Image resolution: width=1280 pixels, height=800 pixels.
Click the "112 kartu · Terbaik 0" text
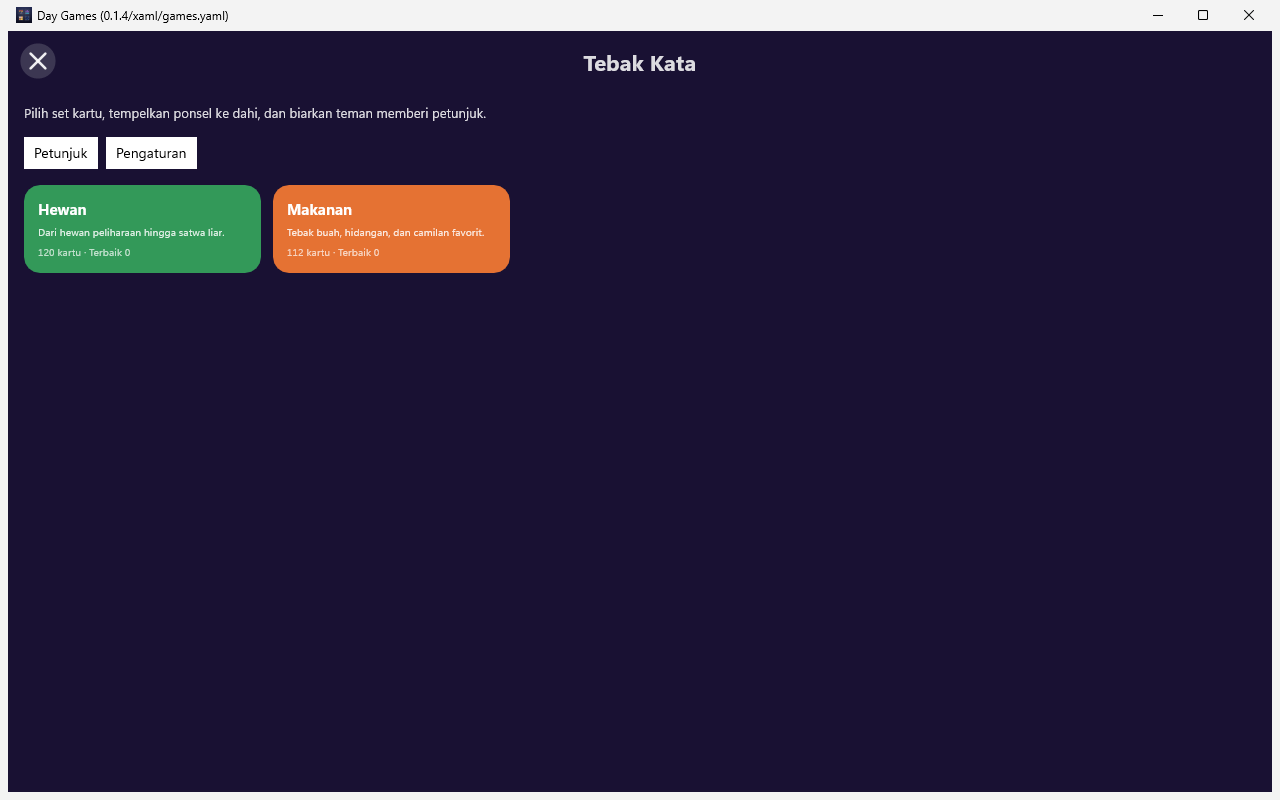333,253
